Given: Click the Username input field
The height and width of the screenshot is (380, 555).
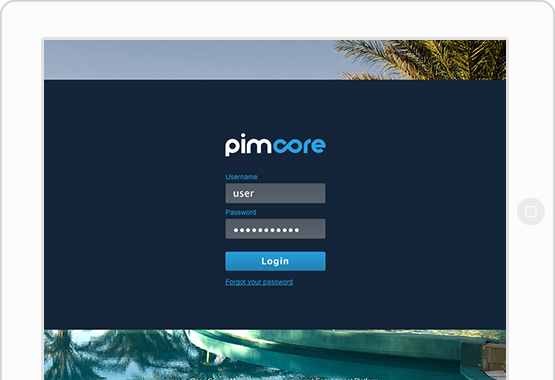Looking at the screenshot, I should (275, 193).
